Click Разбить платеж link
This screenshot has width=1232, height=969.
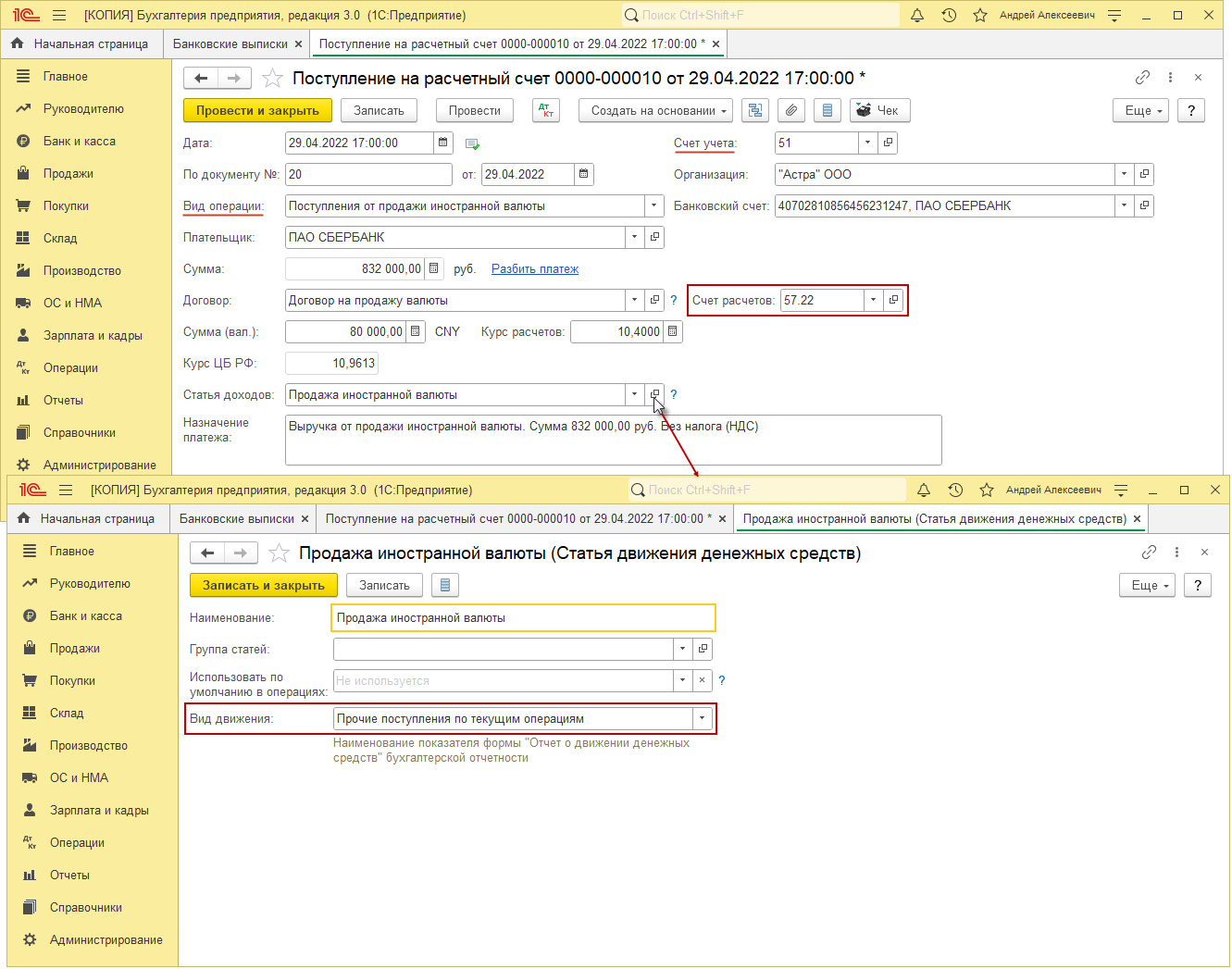point(535,268)
